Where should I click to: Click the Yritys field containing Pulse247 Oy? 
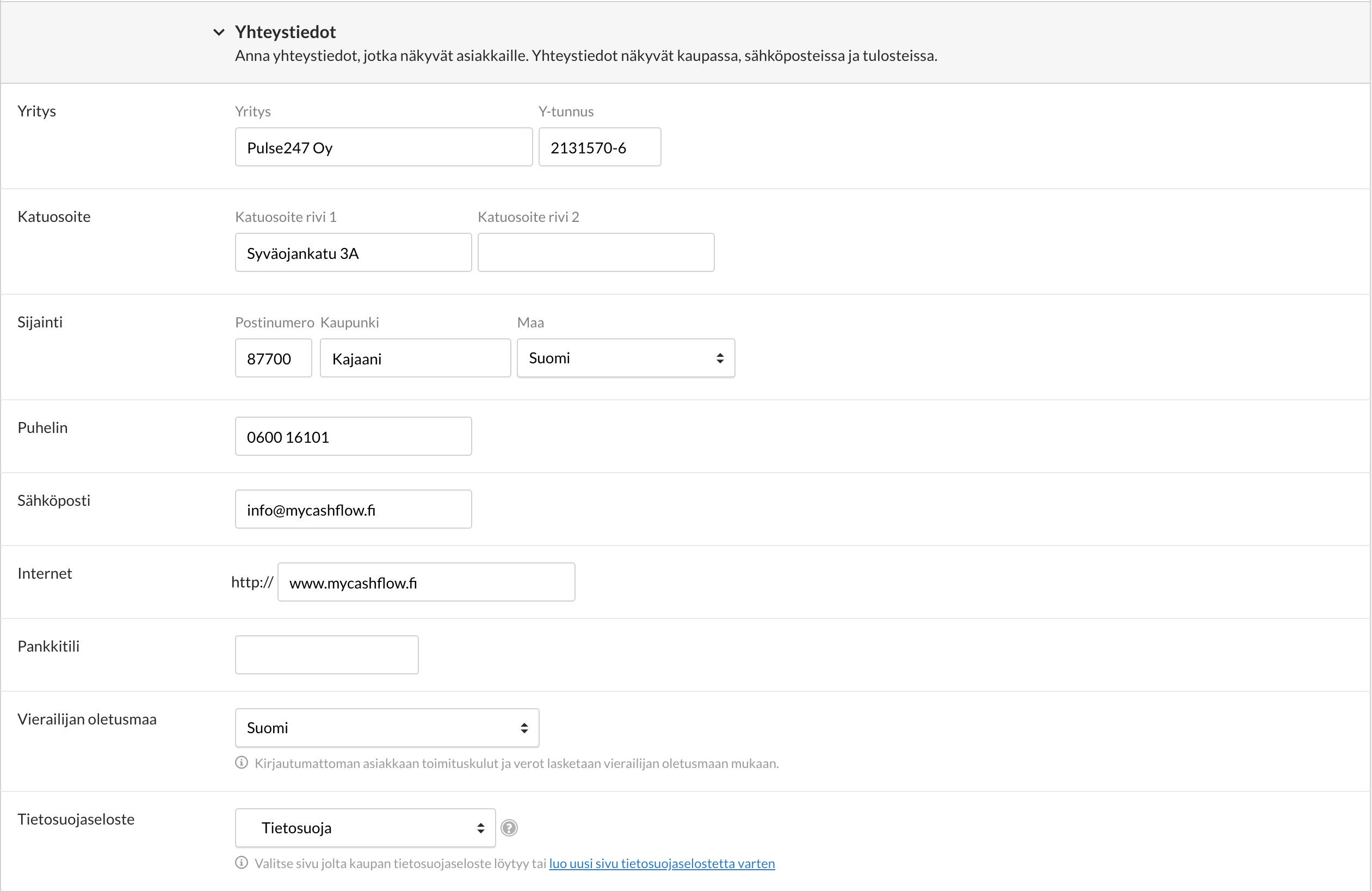tap(384, 147)
